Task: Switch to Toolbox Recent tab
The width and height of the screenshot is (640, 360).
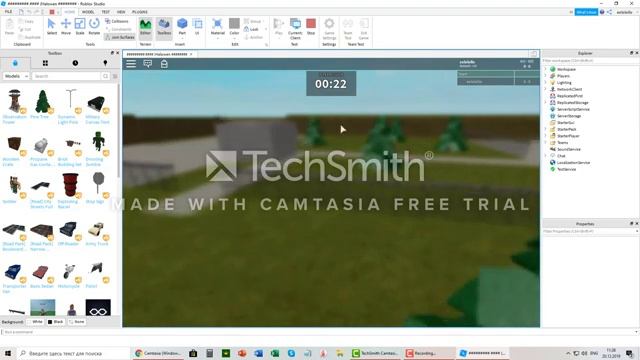Action: coord(75,63)
